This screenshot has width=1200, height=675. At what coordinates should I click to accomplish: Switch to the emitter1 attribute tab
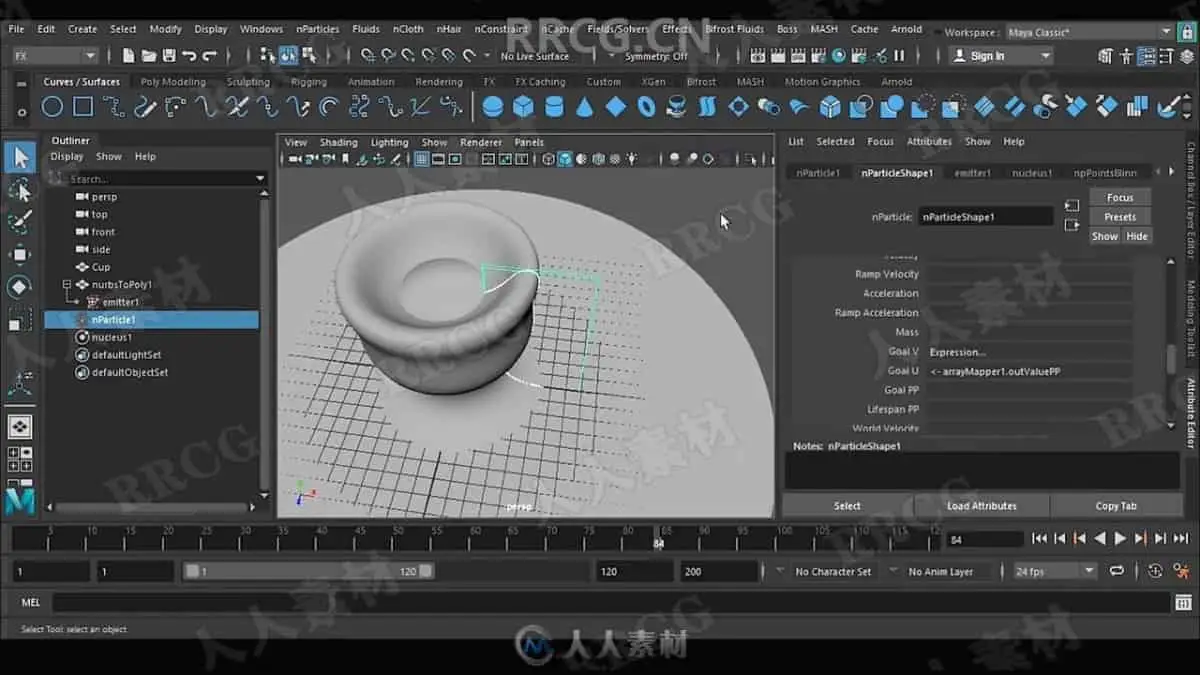pyautogui.click(x=972, y=173)
